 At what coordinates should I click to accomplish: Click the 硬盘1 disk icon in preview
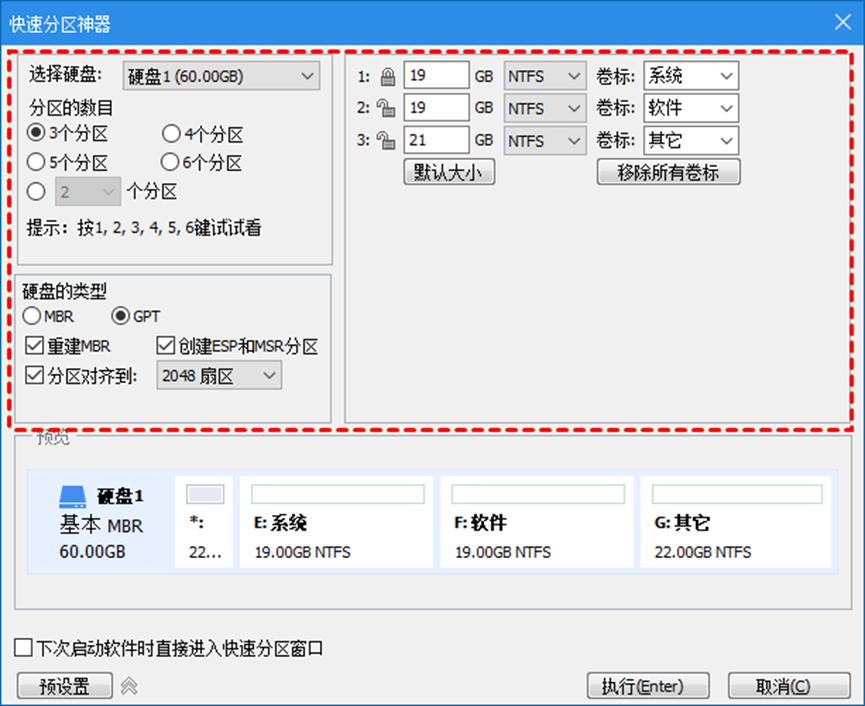(73, 496)
